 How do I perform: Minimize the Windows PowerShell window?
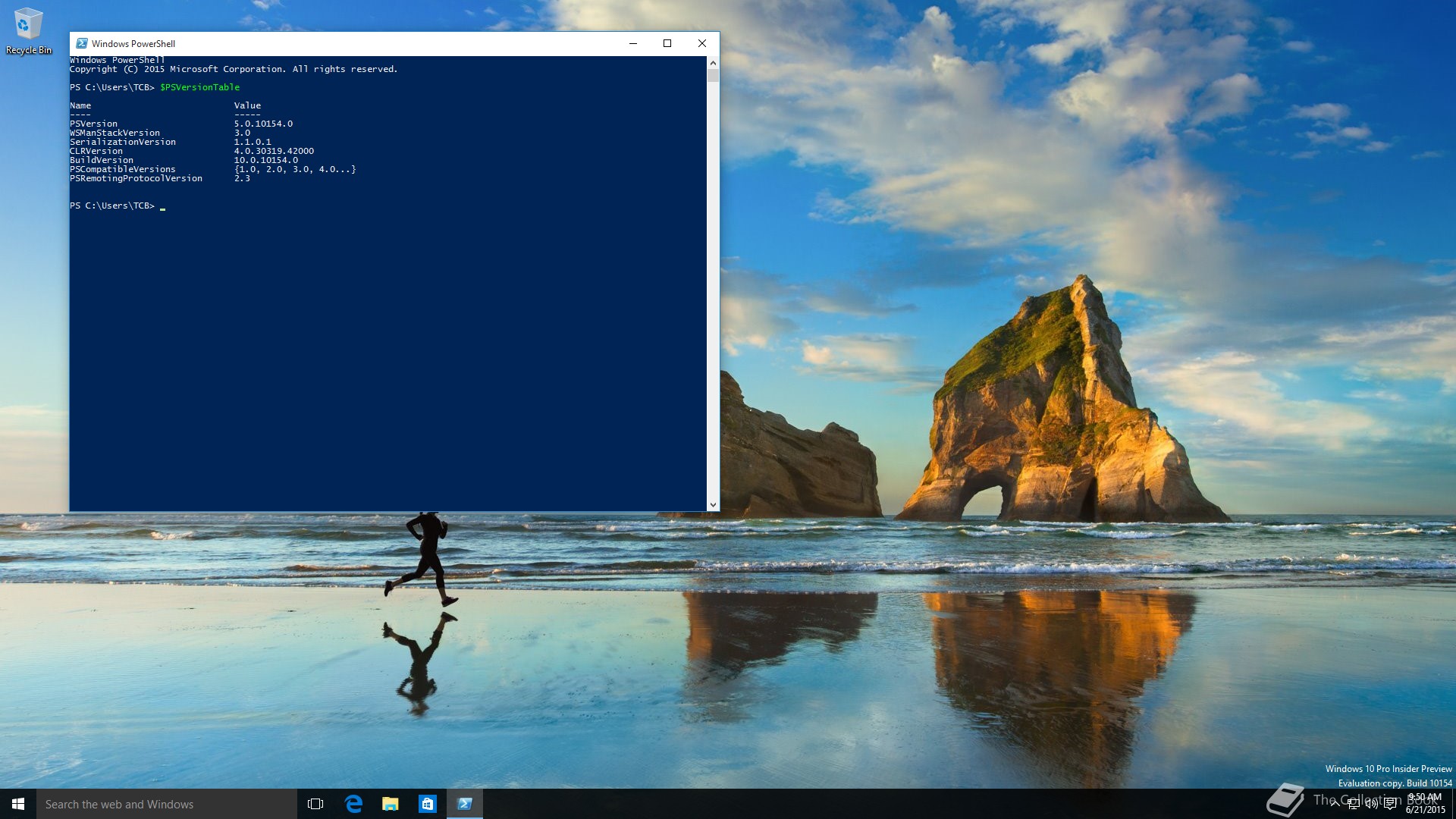click(x=633, y=43)
